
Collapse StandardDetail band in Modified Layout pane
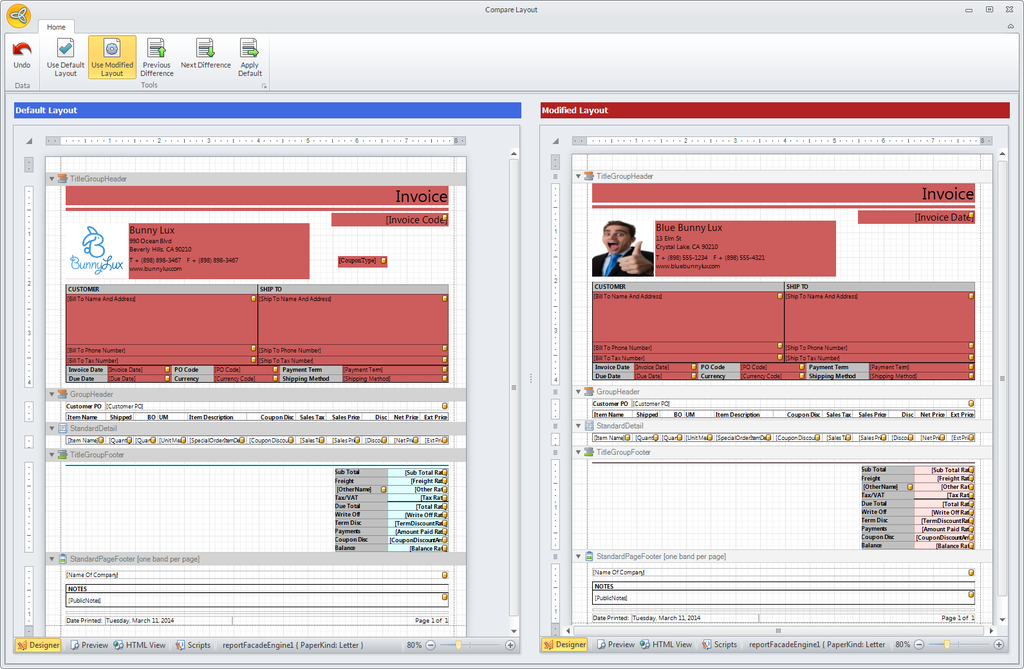(578, 426)
